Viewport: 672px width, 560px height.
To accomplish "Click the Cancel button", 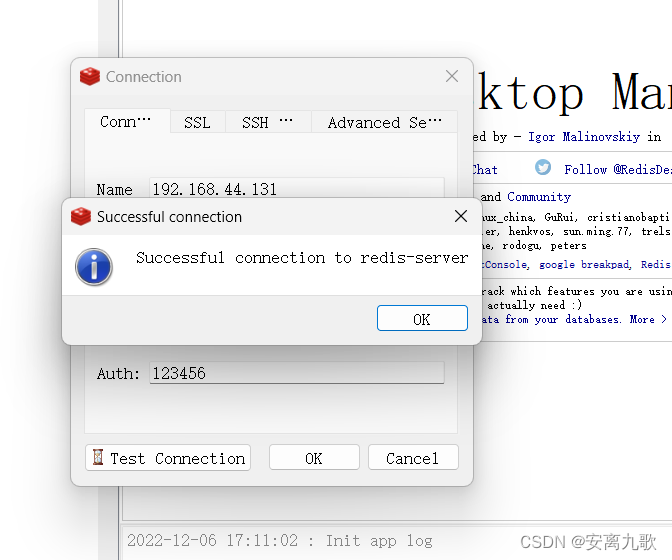I will click(412, 458).
